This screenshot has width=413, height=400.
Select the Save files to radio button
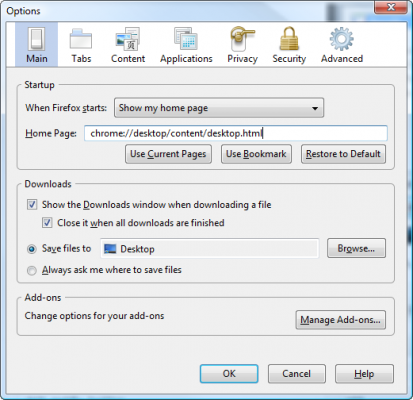pos(32,249)
